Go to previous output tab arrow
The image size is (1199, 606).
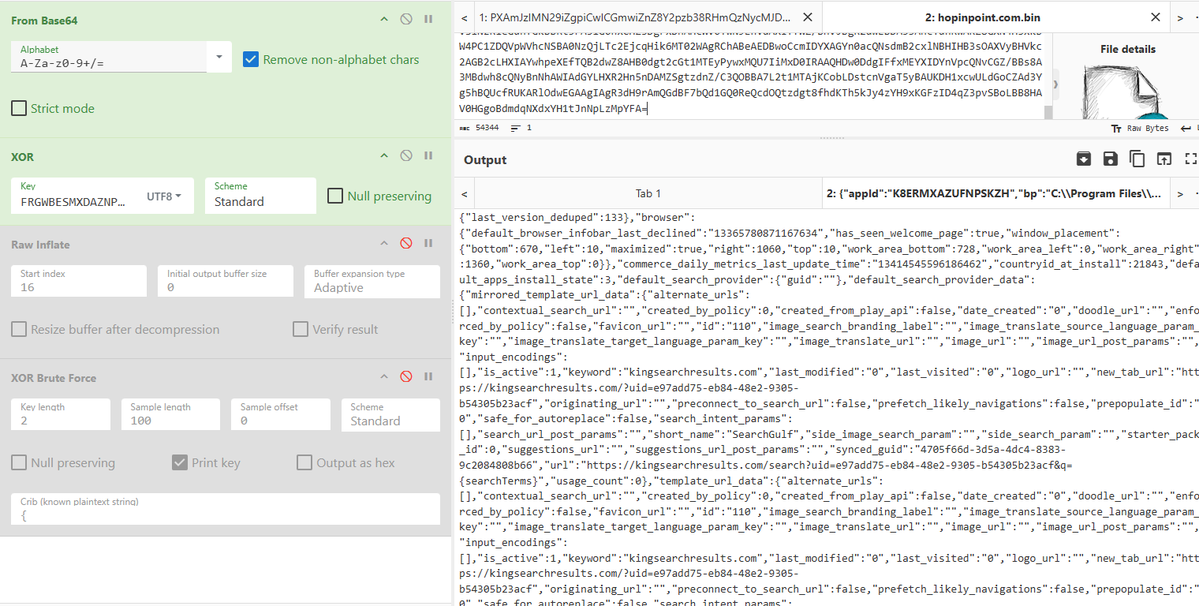coord(465,193)
